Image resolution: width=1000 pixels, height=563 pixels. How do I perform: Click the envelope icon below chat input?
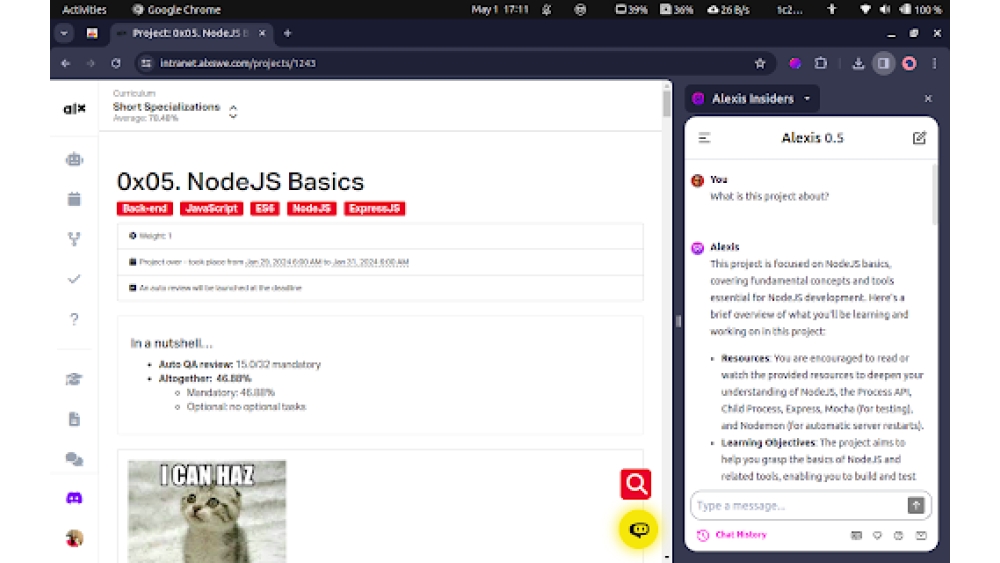pos(921,536)
